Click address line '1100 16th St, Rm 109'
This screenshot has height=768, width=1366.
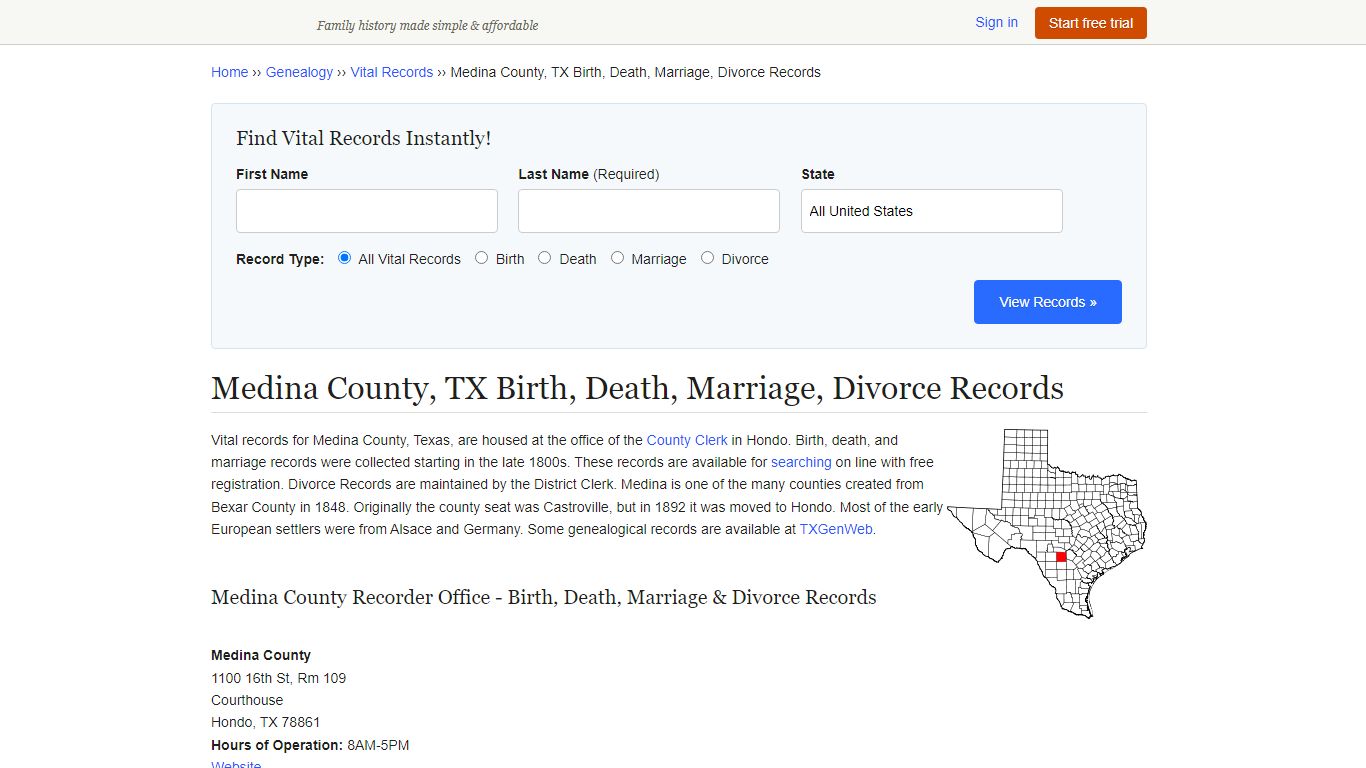point(278,678)
